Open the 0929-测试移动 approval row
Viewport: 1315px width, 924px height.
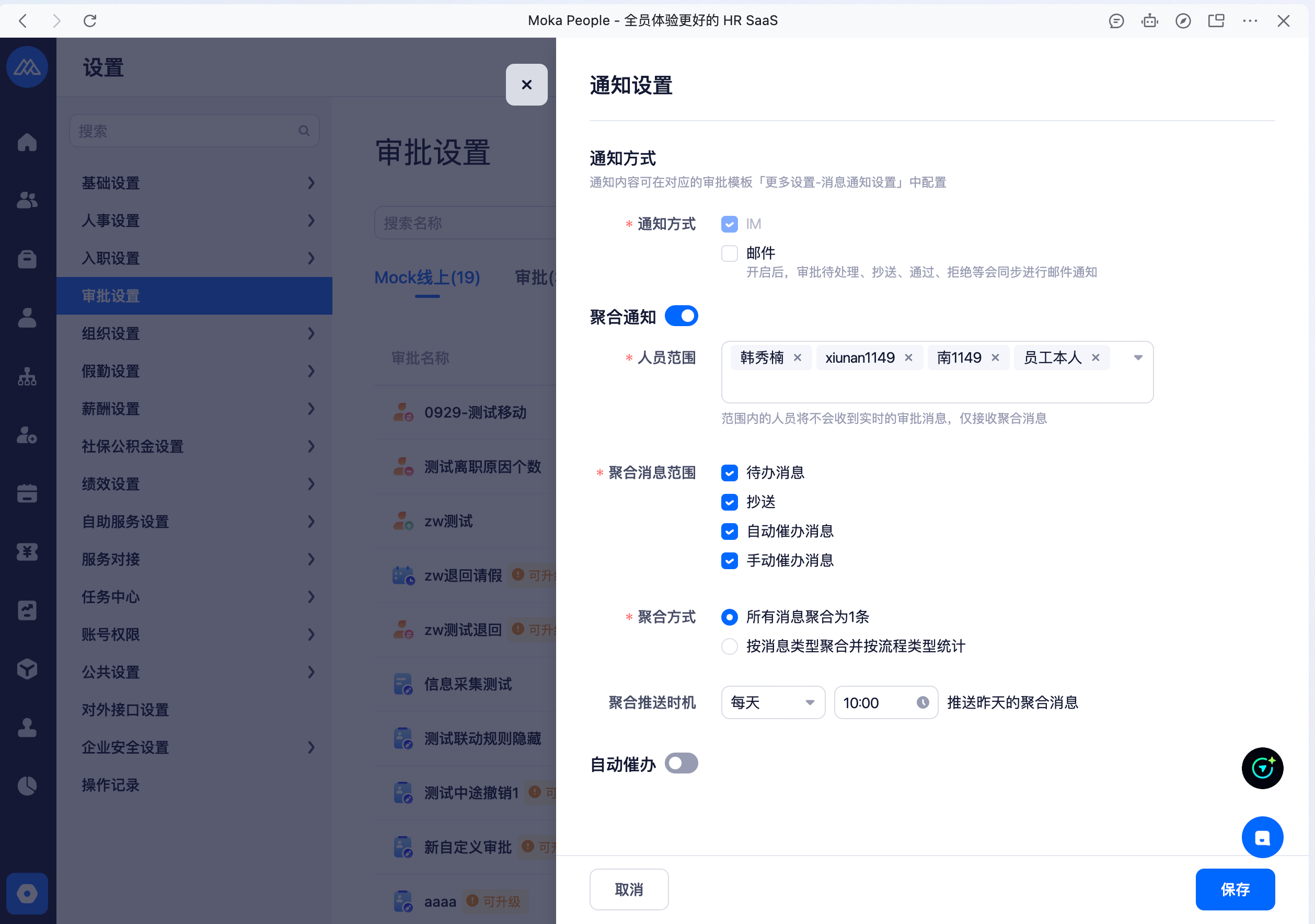465,412
